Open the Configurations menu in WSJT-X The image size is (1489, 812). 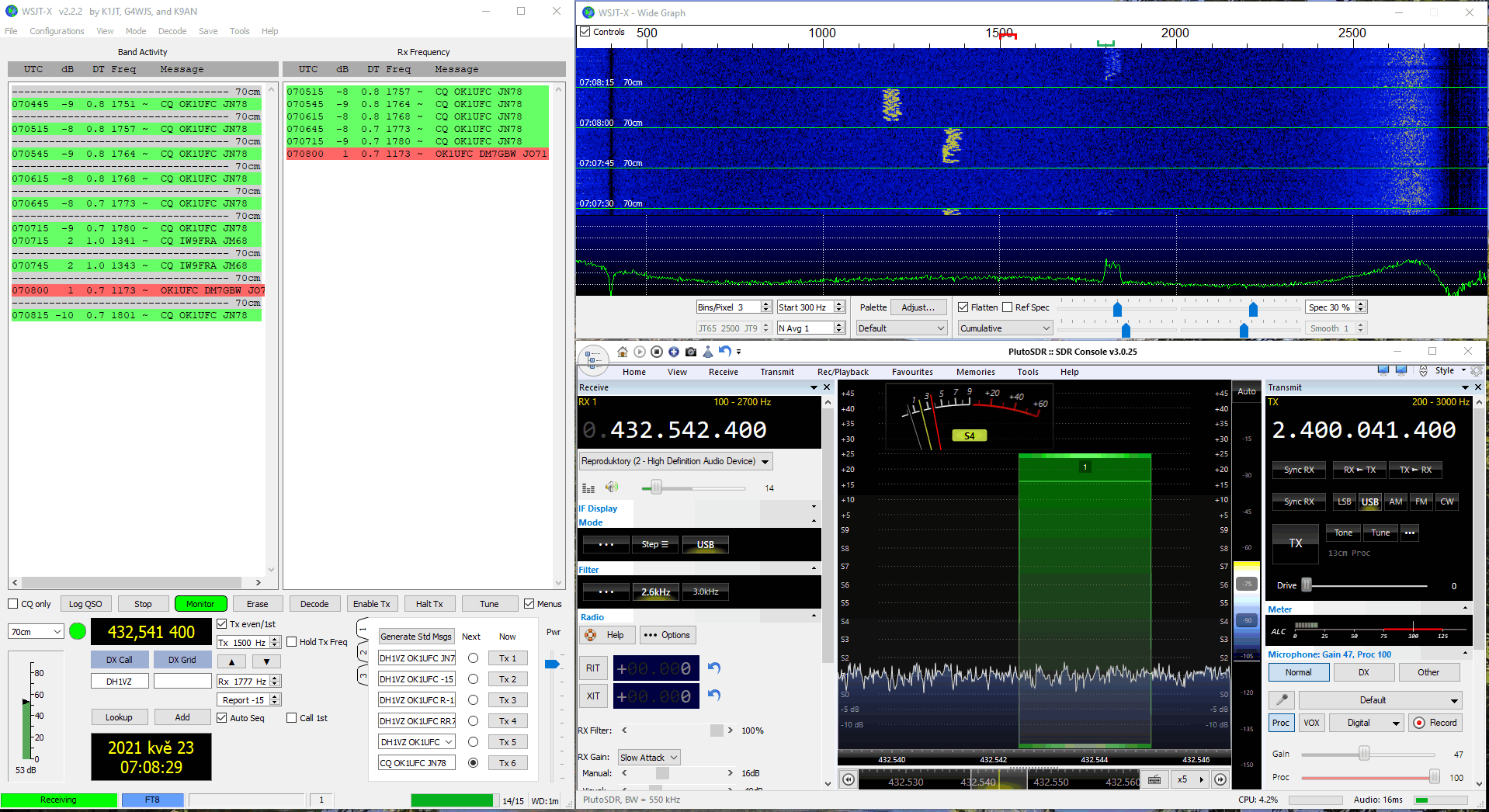tap(57, 31)
